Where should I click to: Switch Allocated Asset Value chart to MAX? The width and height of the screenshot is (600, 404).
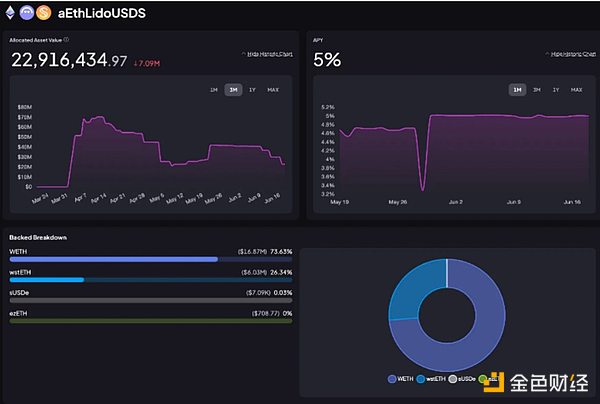coord(272,90)
